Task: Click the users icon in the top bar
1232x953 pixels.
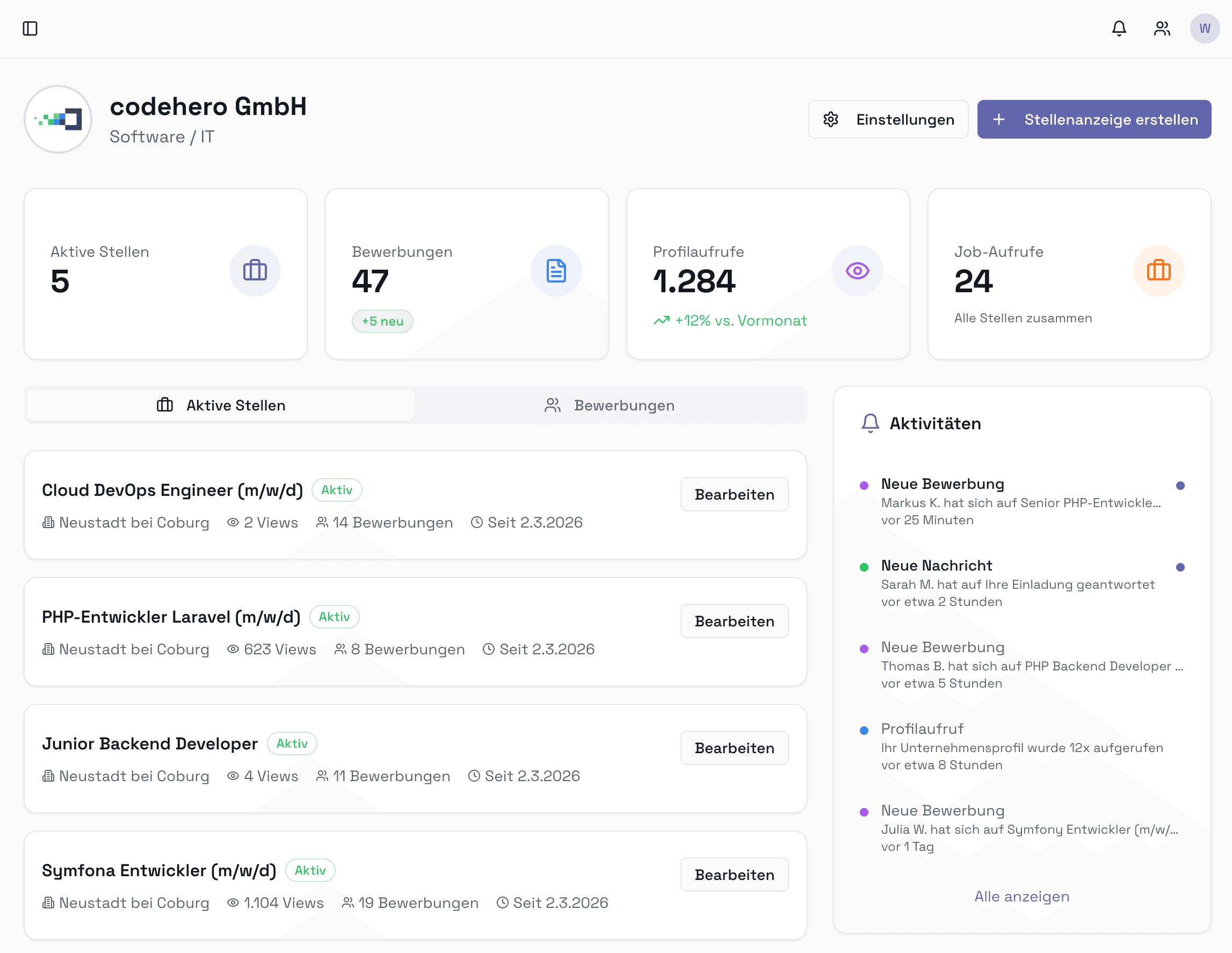Action: [x=1162, y=28]
